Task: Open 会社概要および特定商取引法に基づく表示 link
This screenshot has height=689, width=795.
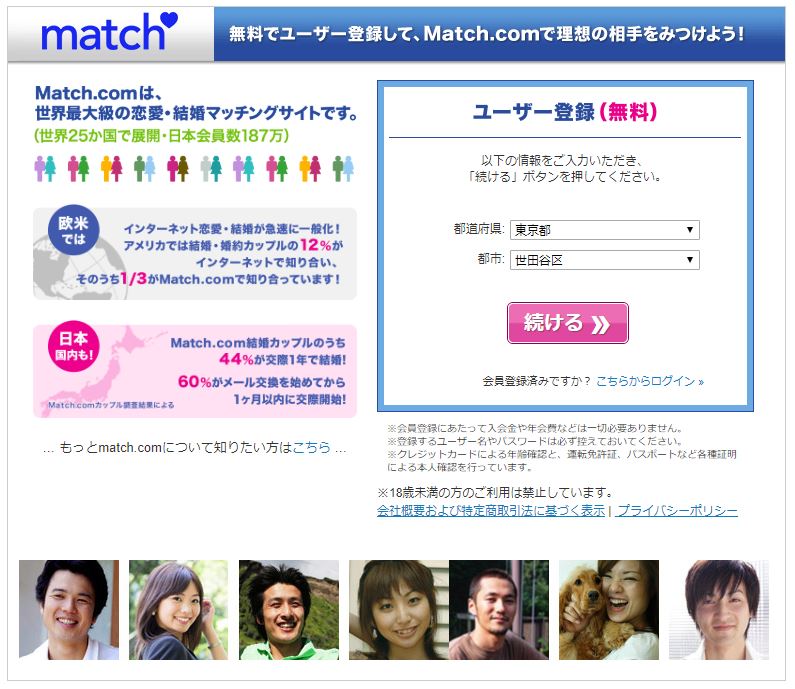Action: [x=491, y=511]
